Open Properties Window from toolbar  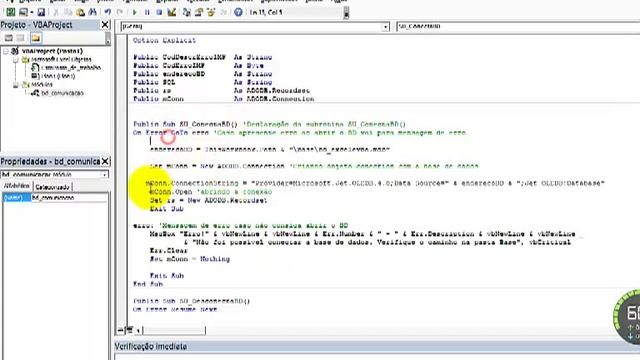[199, 12]
